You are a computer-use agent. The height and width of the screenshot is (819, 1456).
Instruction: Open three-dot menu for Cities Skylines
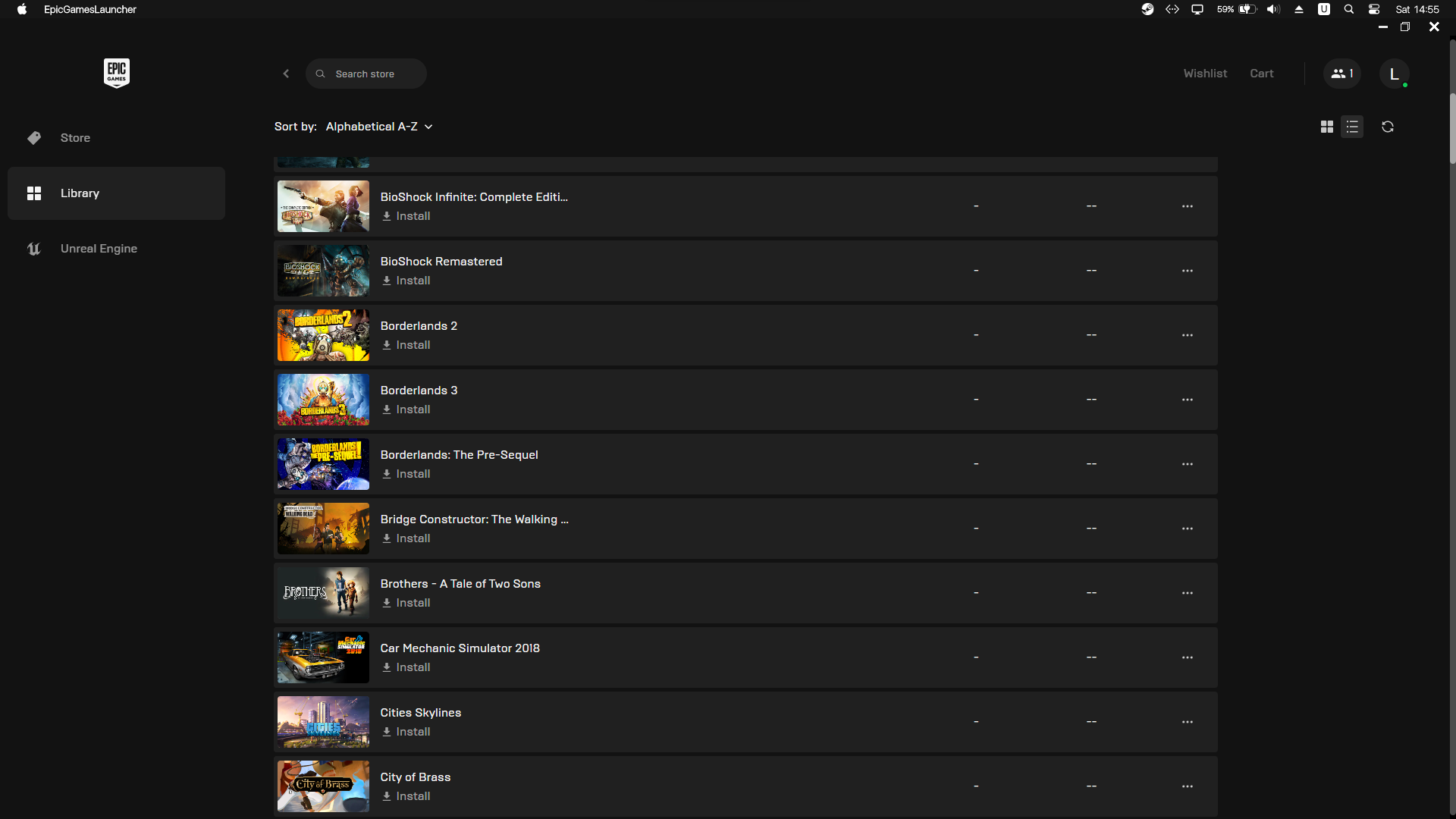1187,722
